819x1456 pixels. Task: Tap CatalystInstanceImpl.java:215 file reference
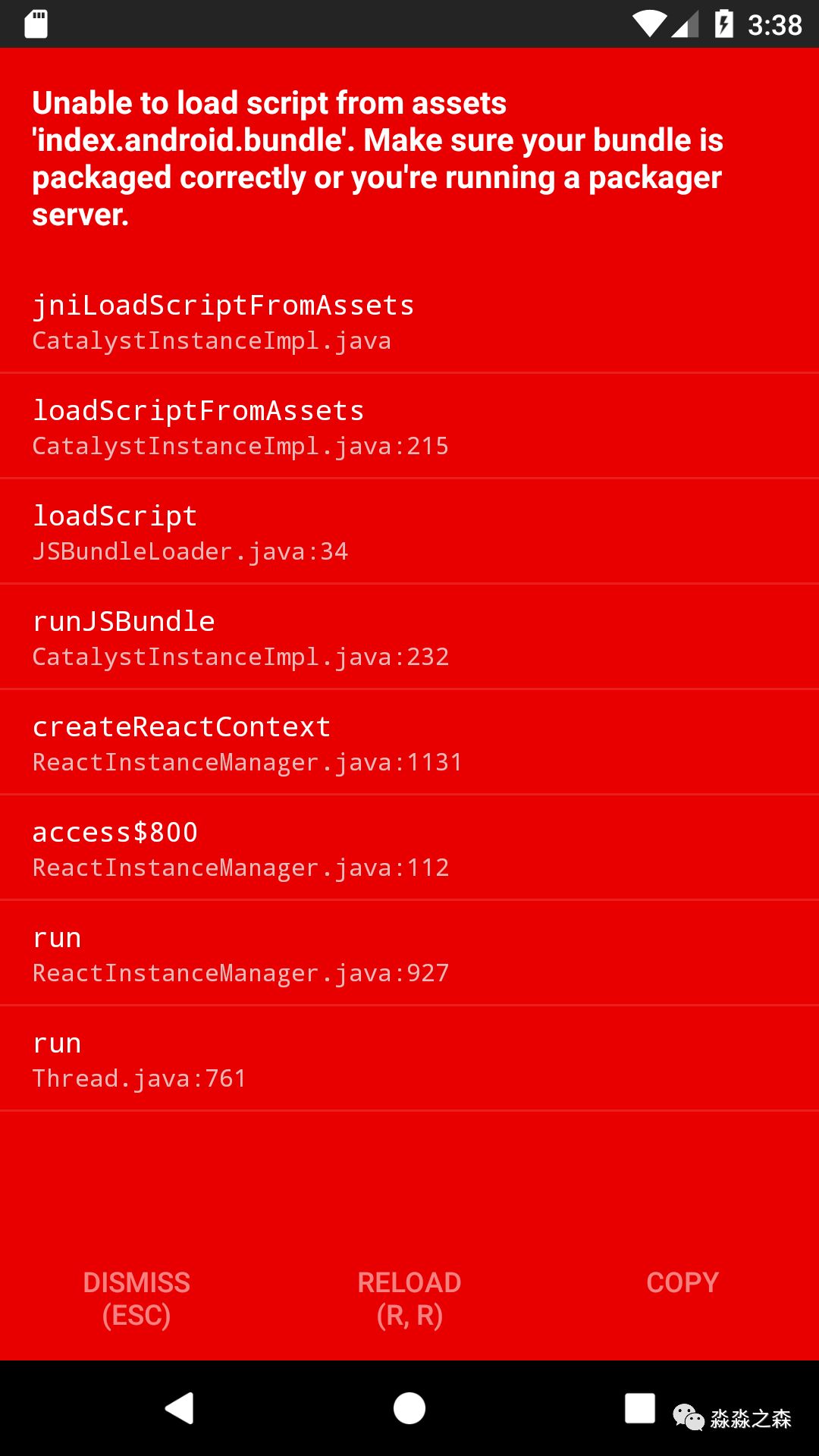[240, 447]
